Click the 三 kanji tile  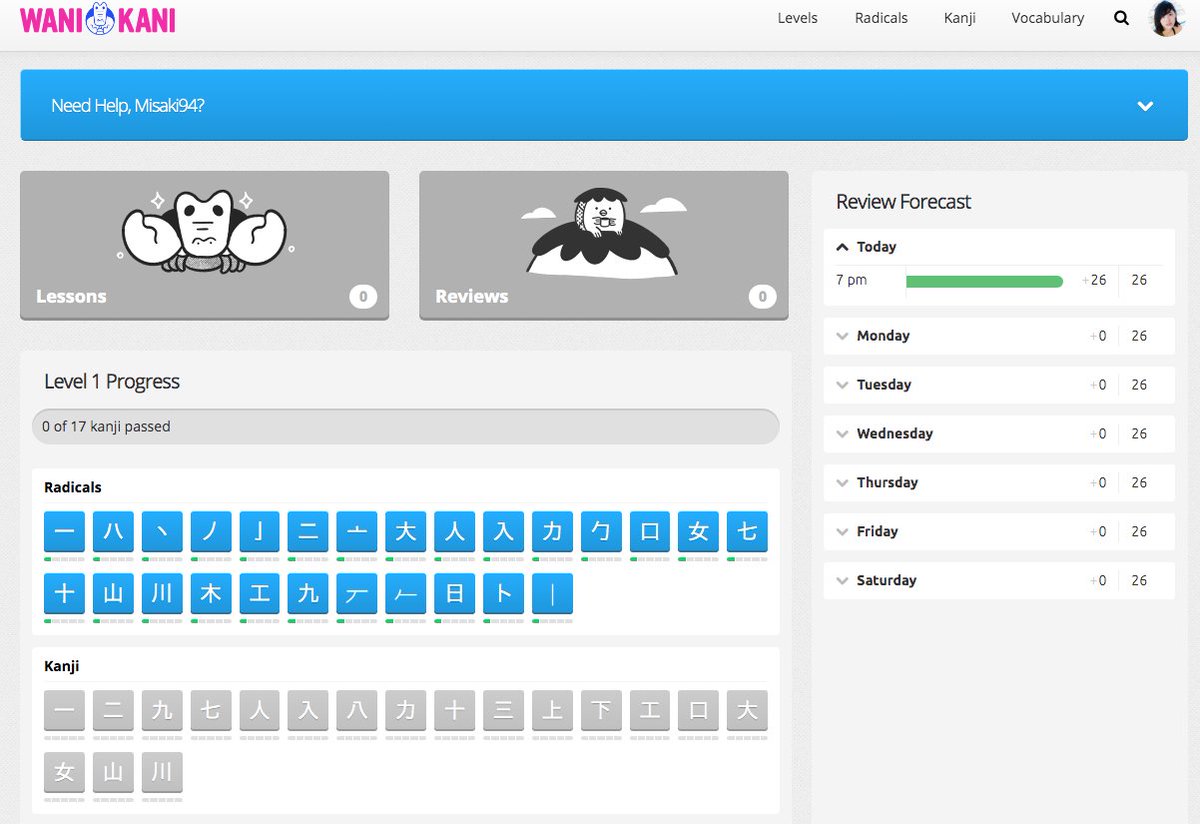[504, 710]
